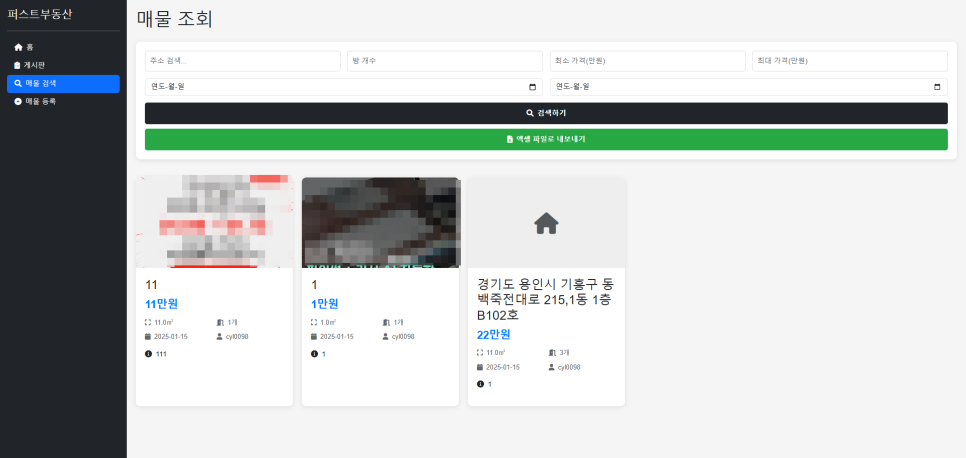Open 홈 in the sidebar

[x=63, y=47]
